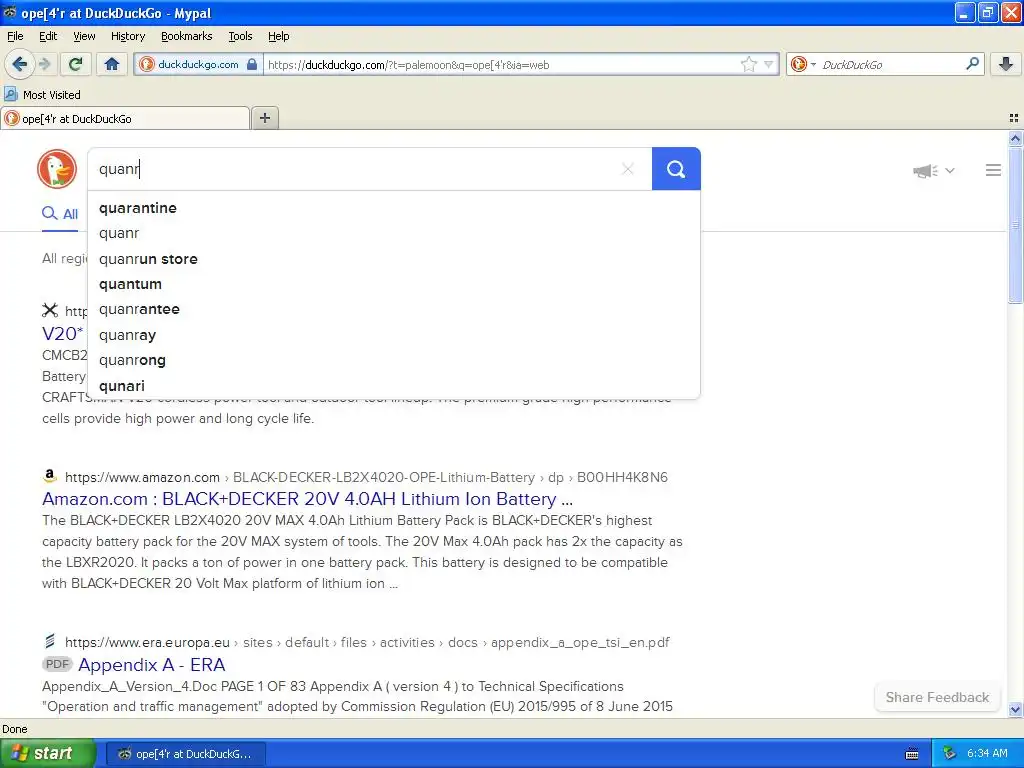Select the Mypal taskbar window button
The height and width of the screenshot is (768, 1024).
coord(185,754)
